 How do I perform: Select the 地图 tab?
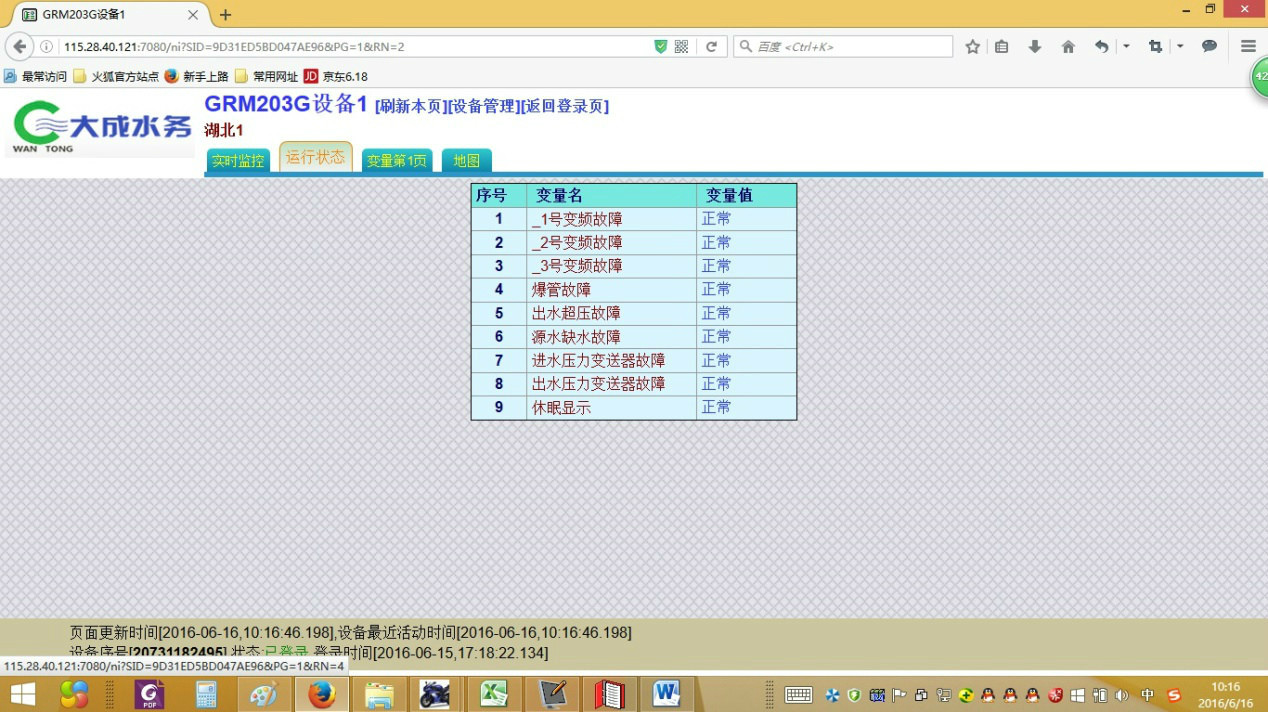pyautogui.click(x=466, y=161)
